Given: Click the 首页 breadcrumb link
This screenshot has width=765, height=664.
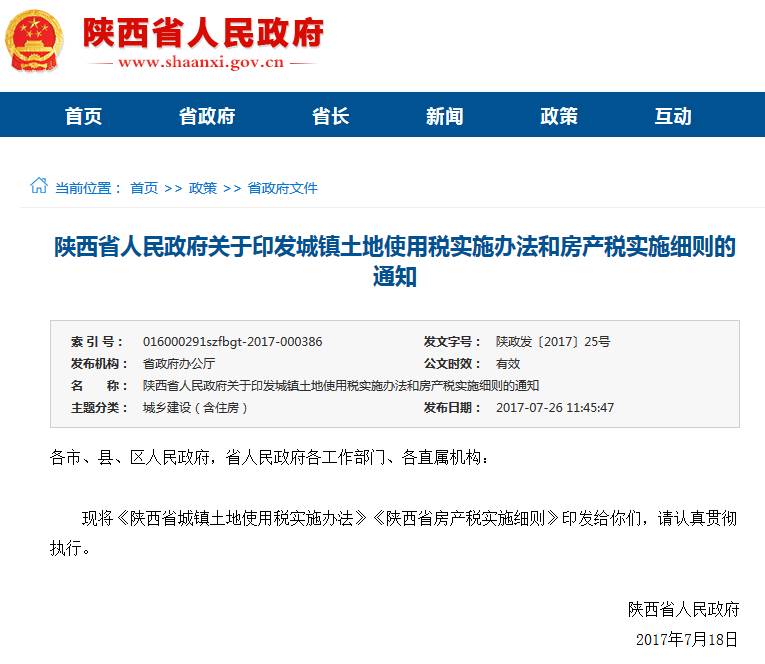Looking at the screenshot, I should pyautogui.click(x=144, y=188).
